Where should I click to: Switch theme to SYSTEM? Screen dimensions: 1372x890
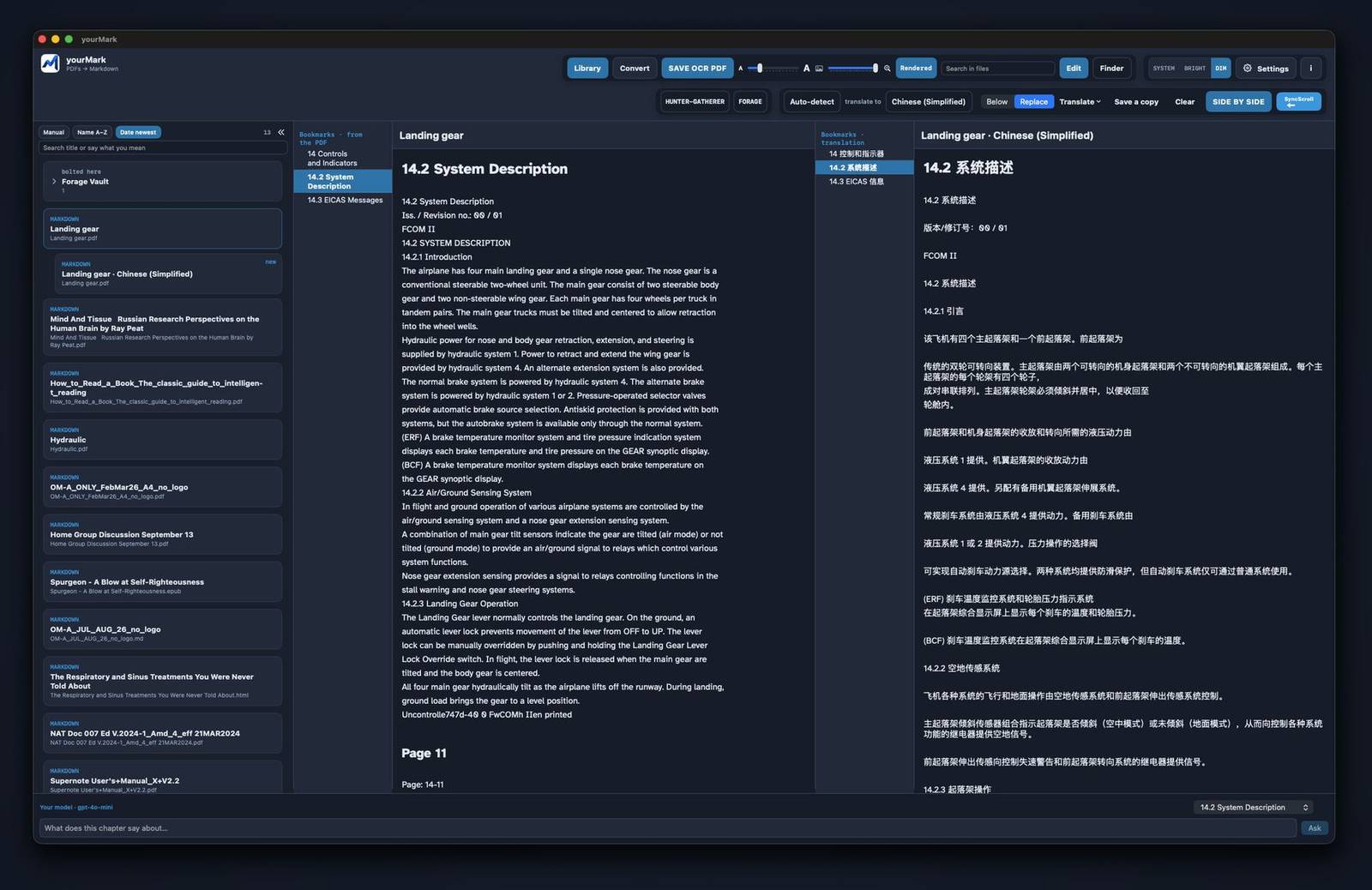1164,68
